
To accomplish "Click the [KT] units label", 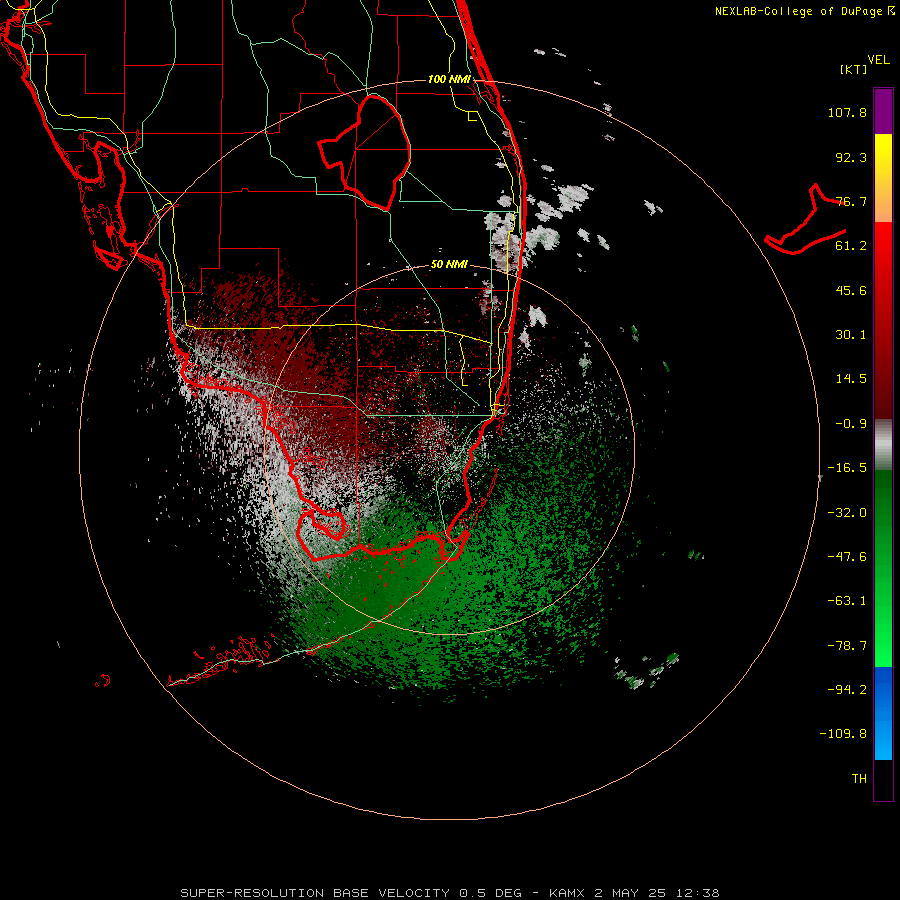I will pyautogui.click(x=854, y=69).
